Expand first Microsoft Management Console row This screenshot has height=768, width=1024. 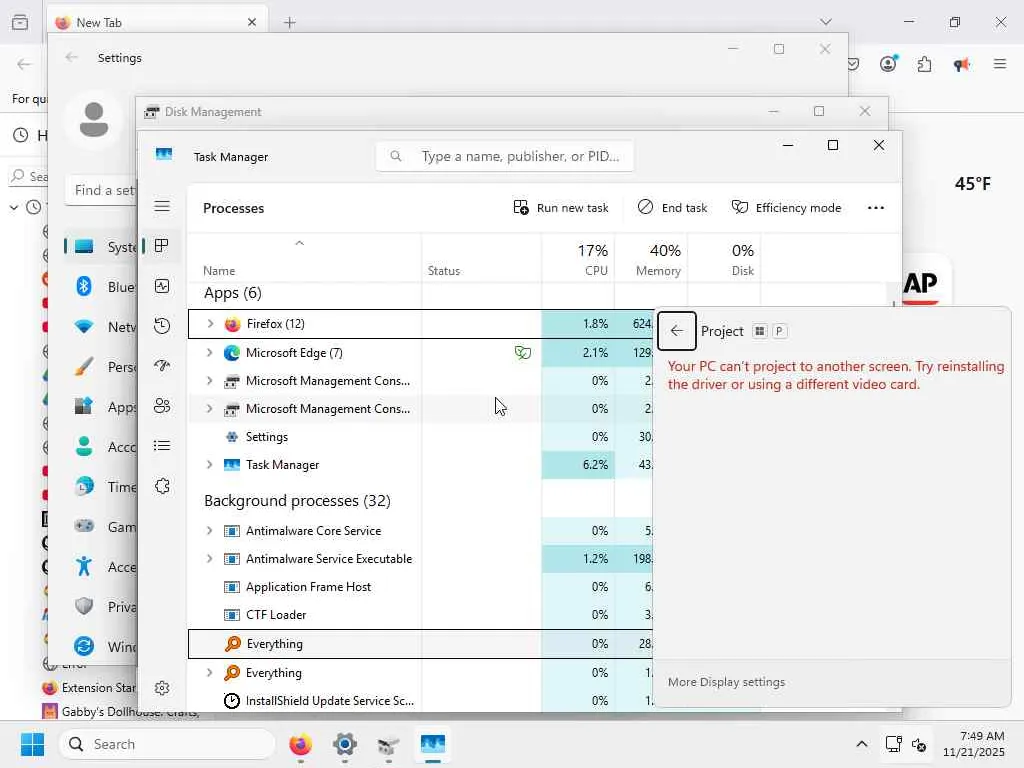(210, 381)
